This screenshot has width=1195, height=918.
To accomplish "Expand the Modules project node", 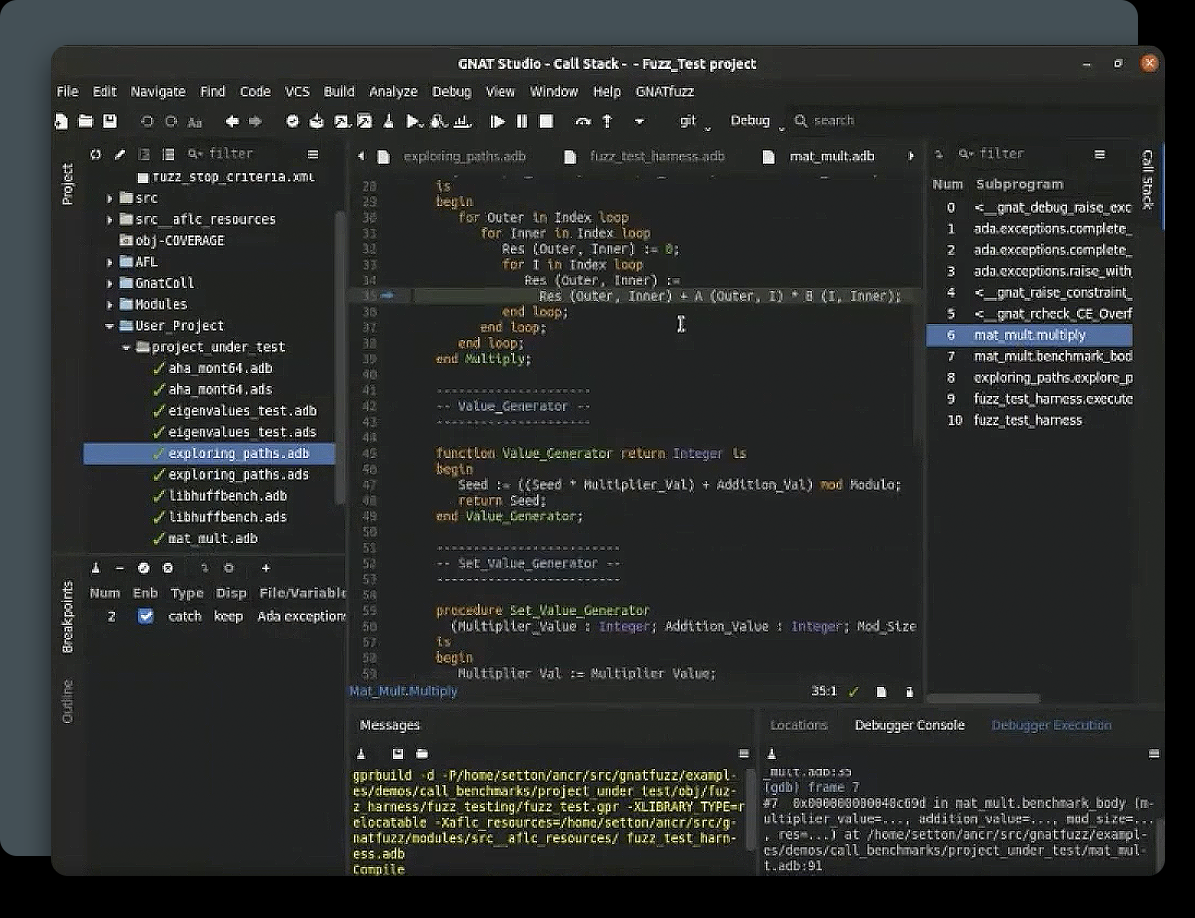I will [110, 305].
